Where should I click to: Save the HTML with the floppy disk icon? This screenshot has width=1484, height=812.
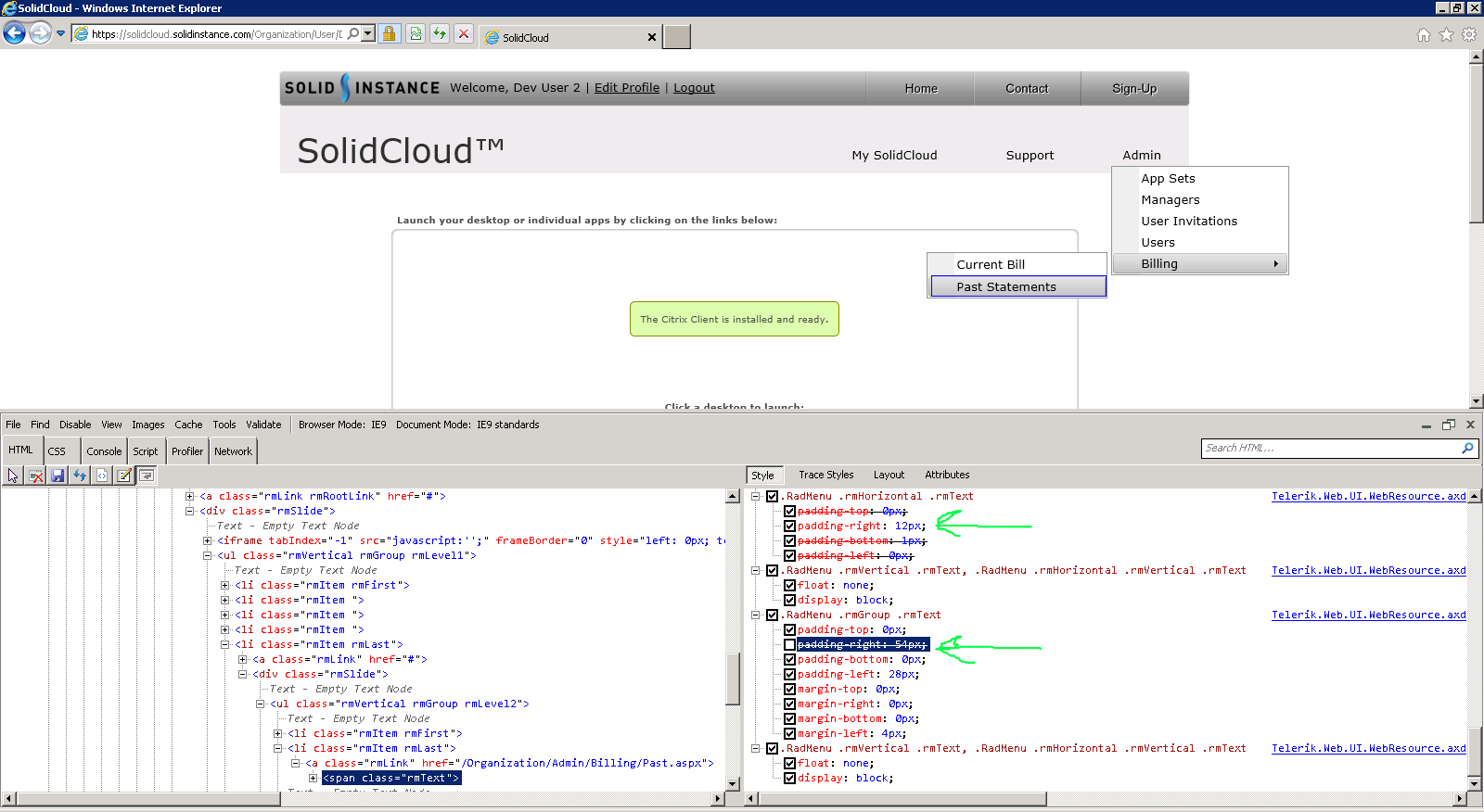pos(58,476)
